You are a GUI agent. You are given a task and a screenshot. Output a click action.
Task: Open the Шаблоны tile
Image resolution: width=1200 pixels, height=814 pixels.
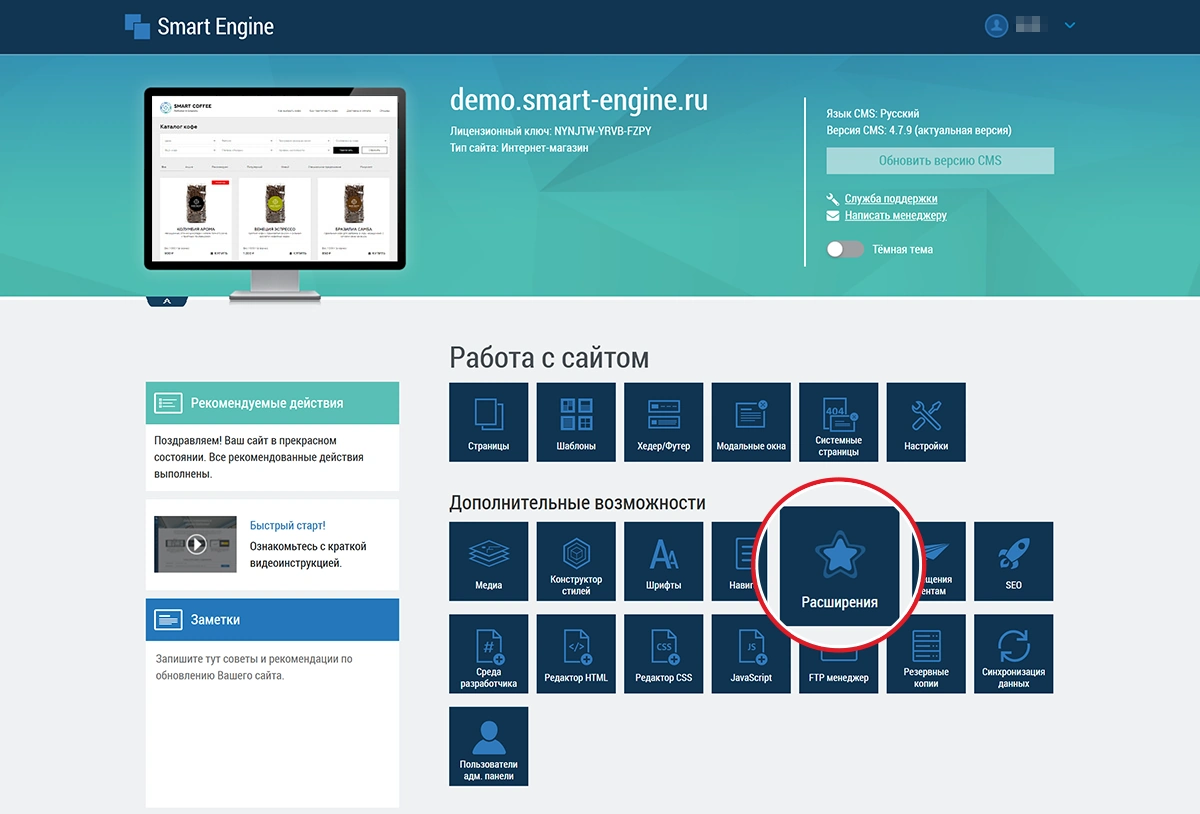click(576, 422)
